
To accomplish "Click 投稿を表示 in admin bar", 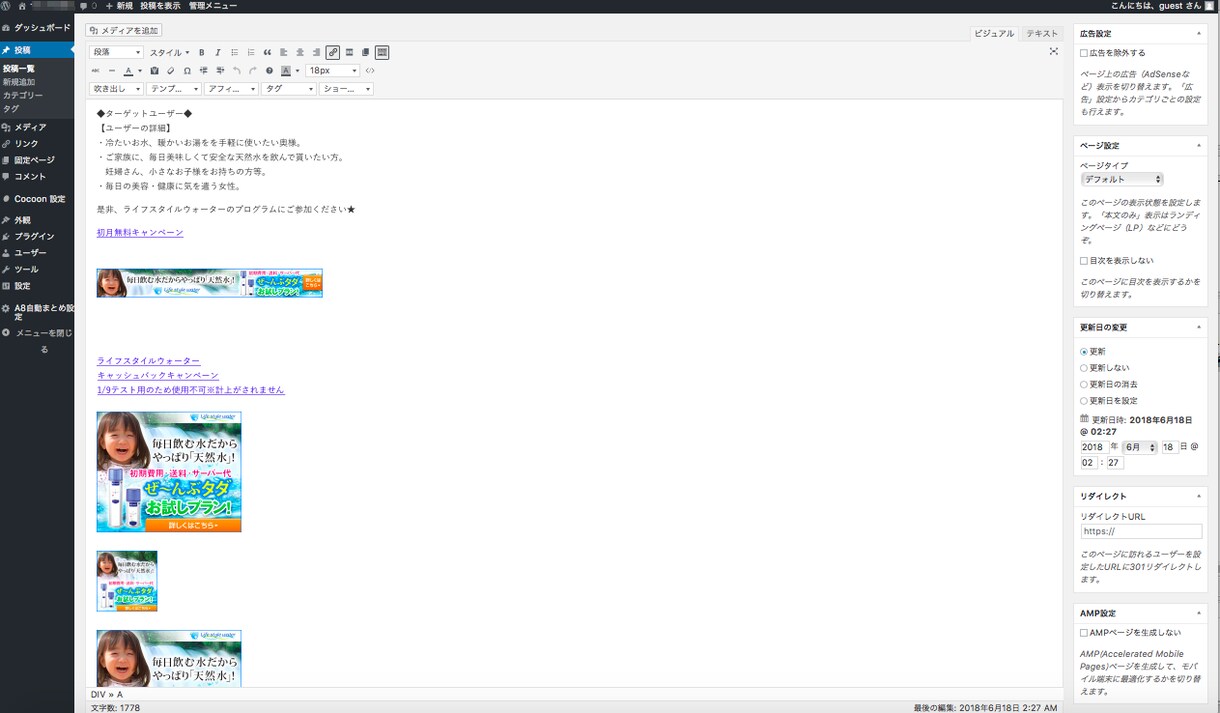I will (x=160, y=6).
